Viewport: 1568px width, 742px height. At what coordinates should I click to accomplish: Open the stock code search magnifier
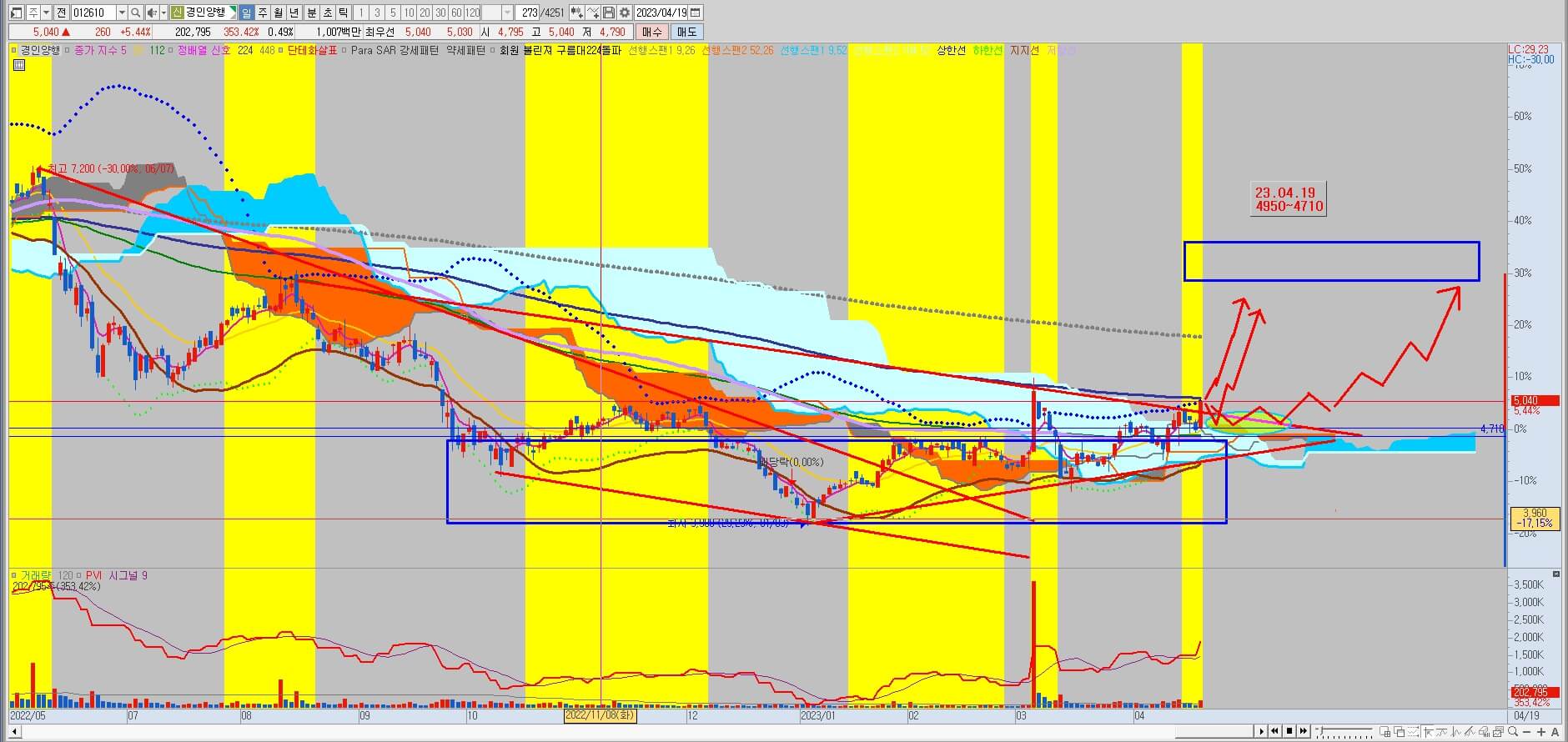pos(135,13)
